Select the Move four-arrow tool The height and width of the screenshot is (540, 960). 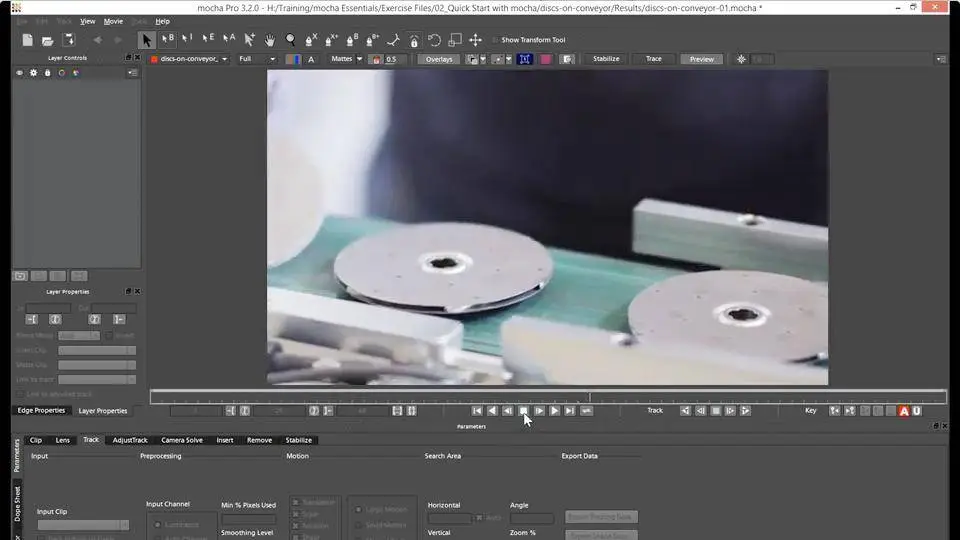tap(475, 40)
